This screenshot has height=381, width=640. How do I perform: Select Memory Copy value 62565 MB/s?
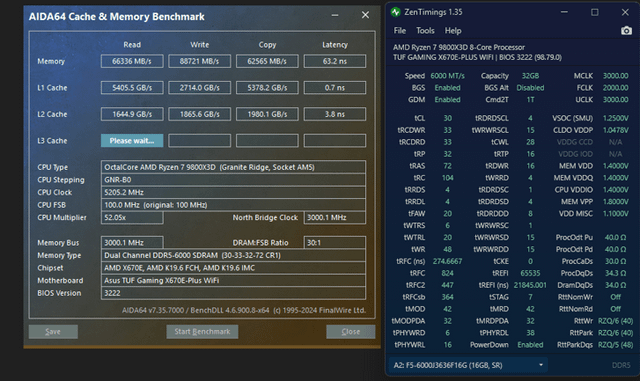pyautogui.click(x=267, y=61)
